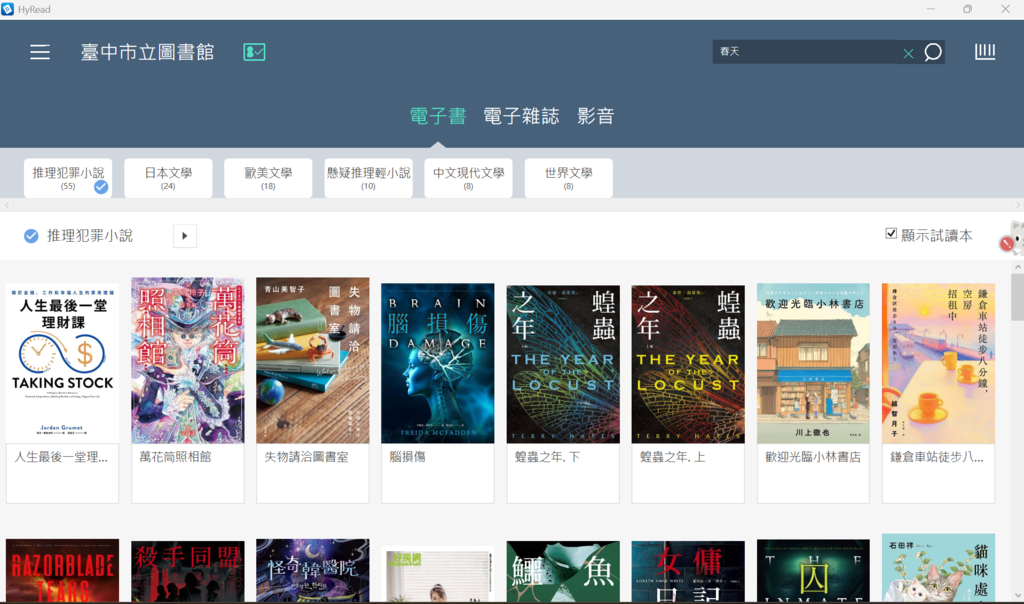Click the vertical scrollbar up arrow
Image resolution: width=1024 pixels, height=604 pixels.
[x=1018, y=267]
